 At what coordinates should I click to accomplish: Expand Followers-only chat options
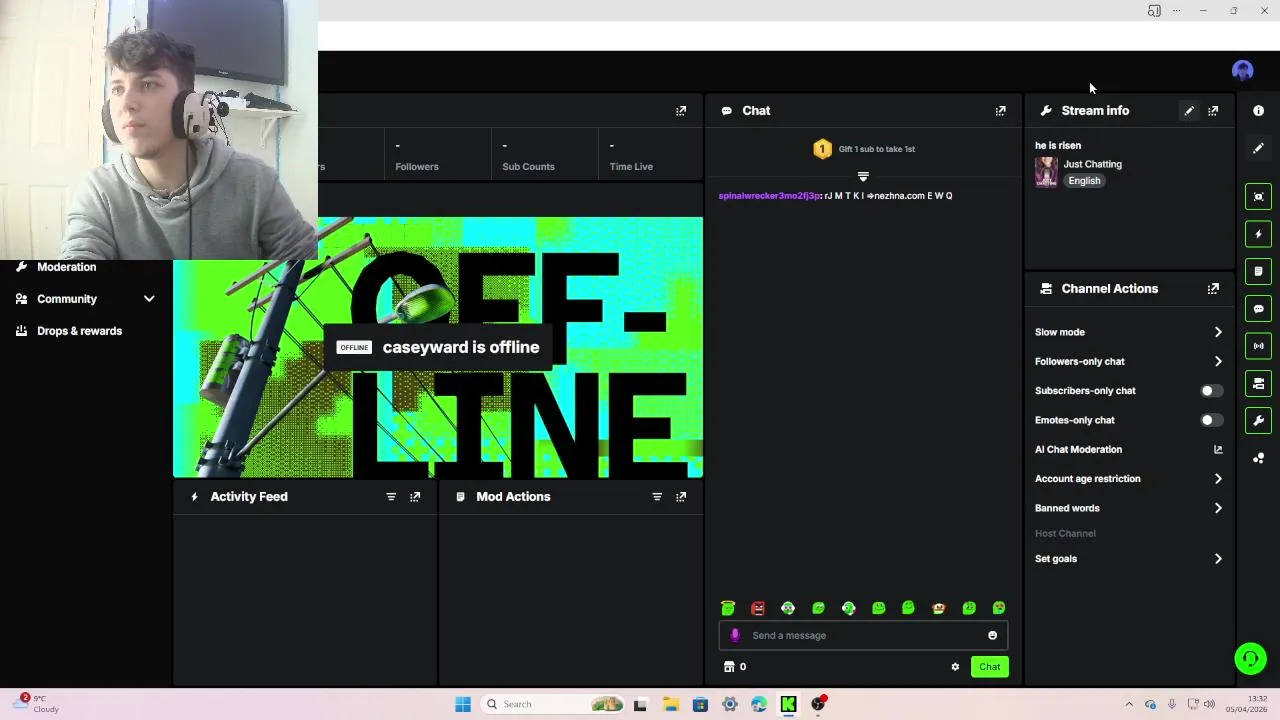(x=1218, y=361)
